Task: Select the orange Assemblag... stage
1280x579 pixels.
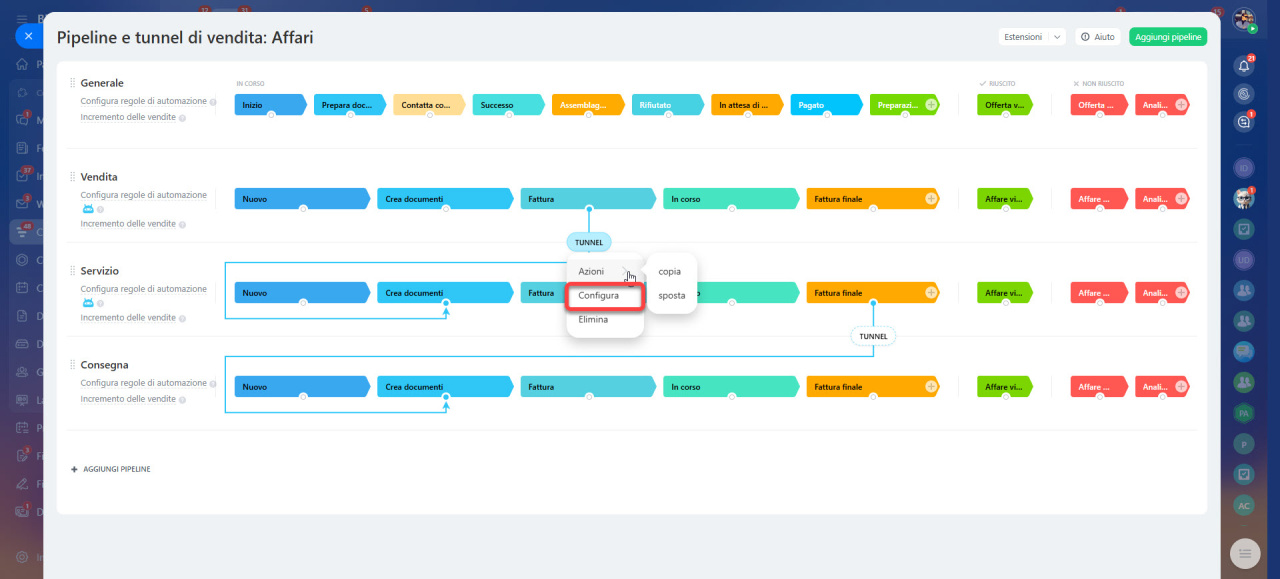Action: (588, 104)
